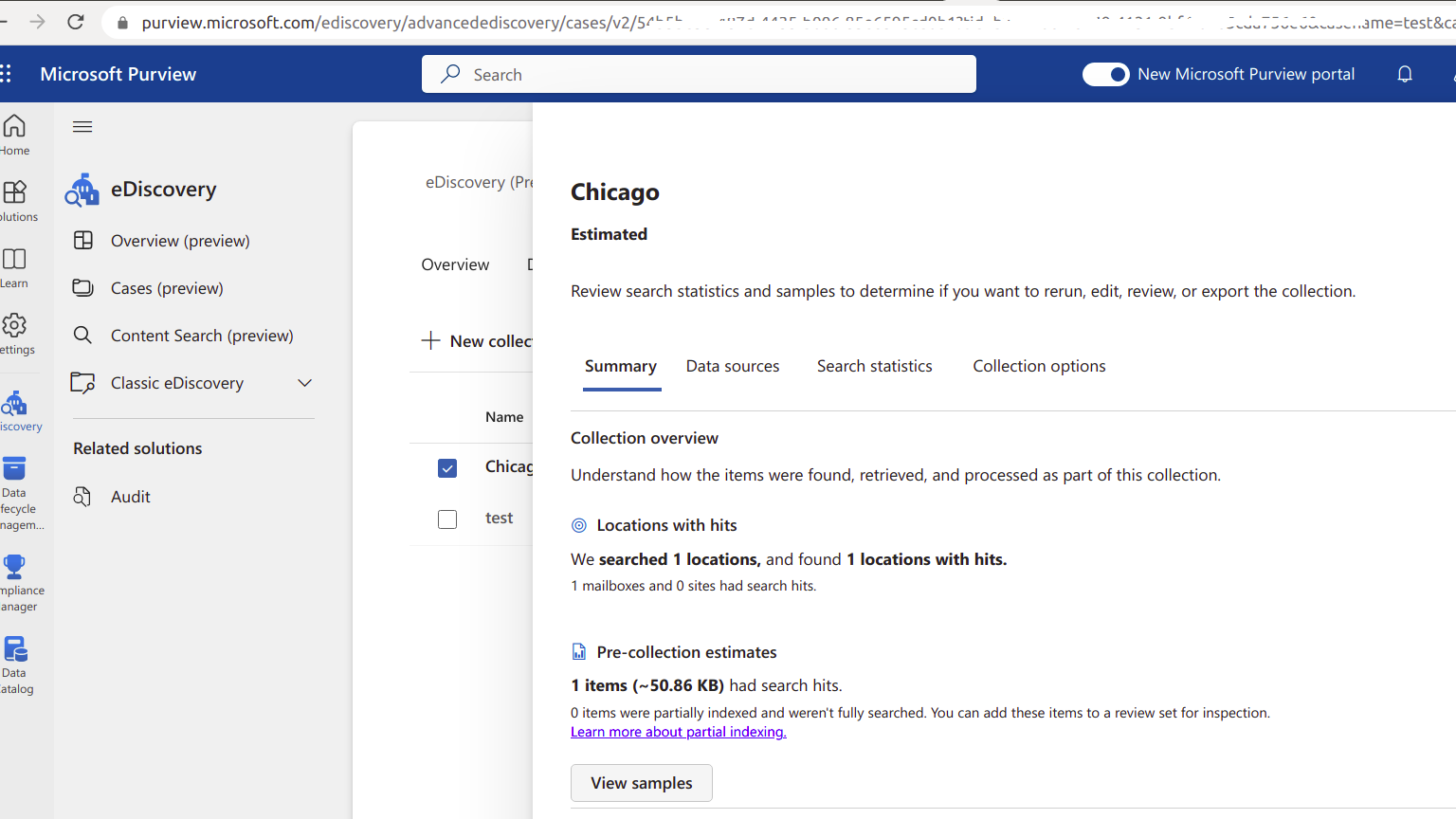Image resolution: width=1456 pixels, height=819 pixels.
Task: Open the Solutions icon in left rail
Action: (14, 192)
